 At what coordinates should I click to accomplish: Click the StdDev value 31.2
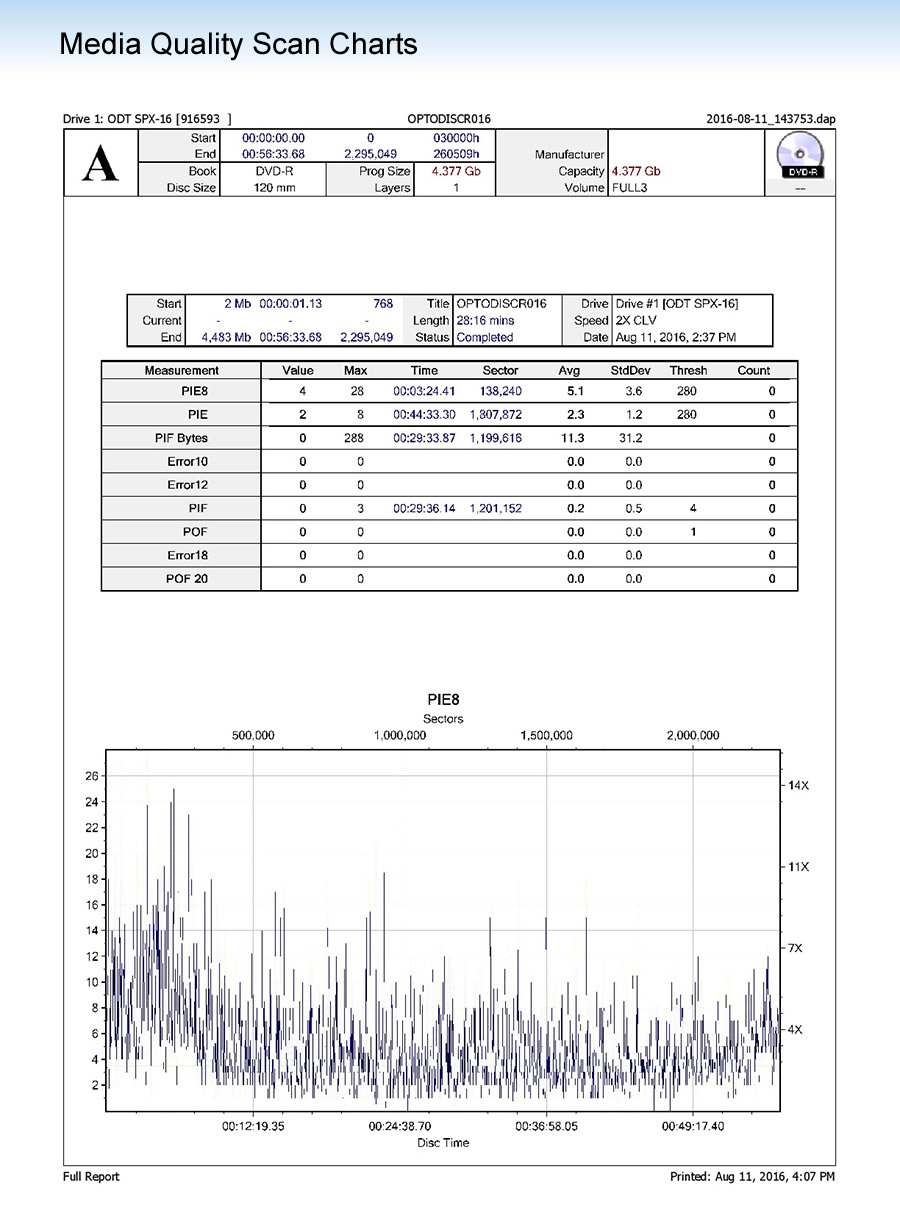tap(633, 438)
